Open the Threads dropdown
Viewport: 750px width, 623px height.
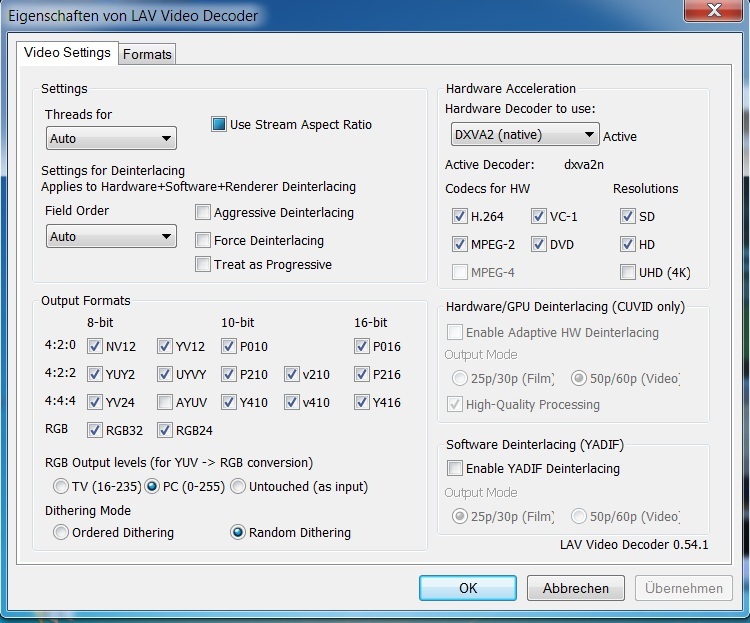pos(111,138)
